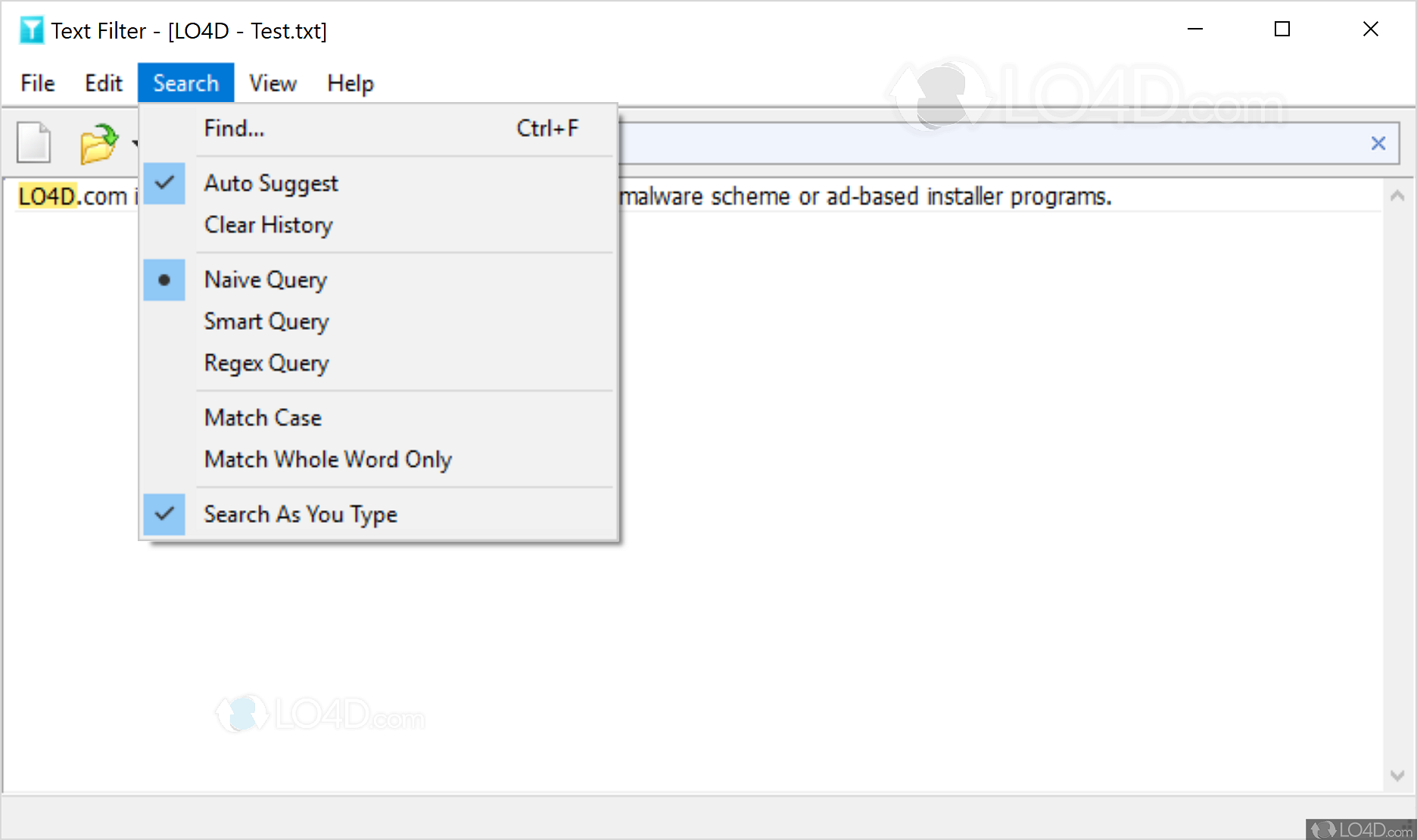
Task: Clear the search box via the blue X icon
Action: point(1378,143)
